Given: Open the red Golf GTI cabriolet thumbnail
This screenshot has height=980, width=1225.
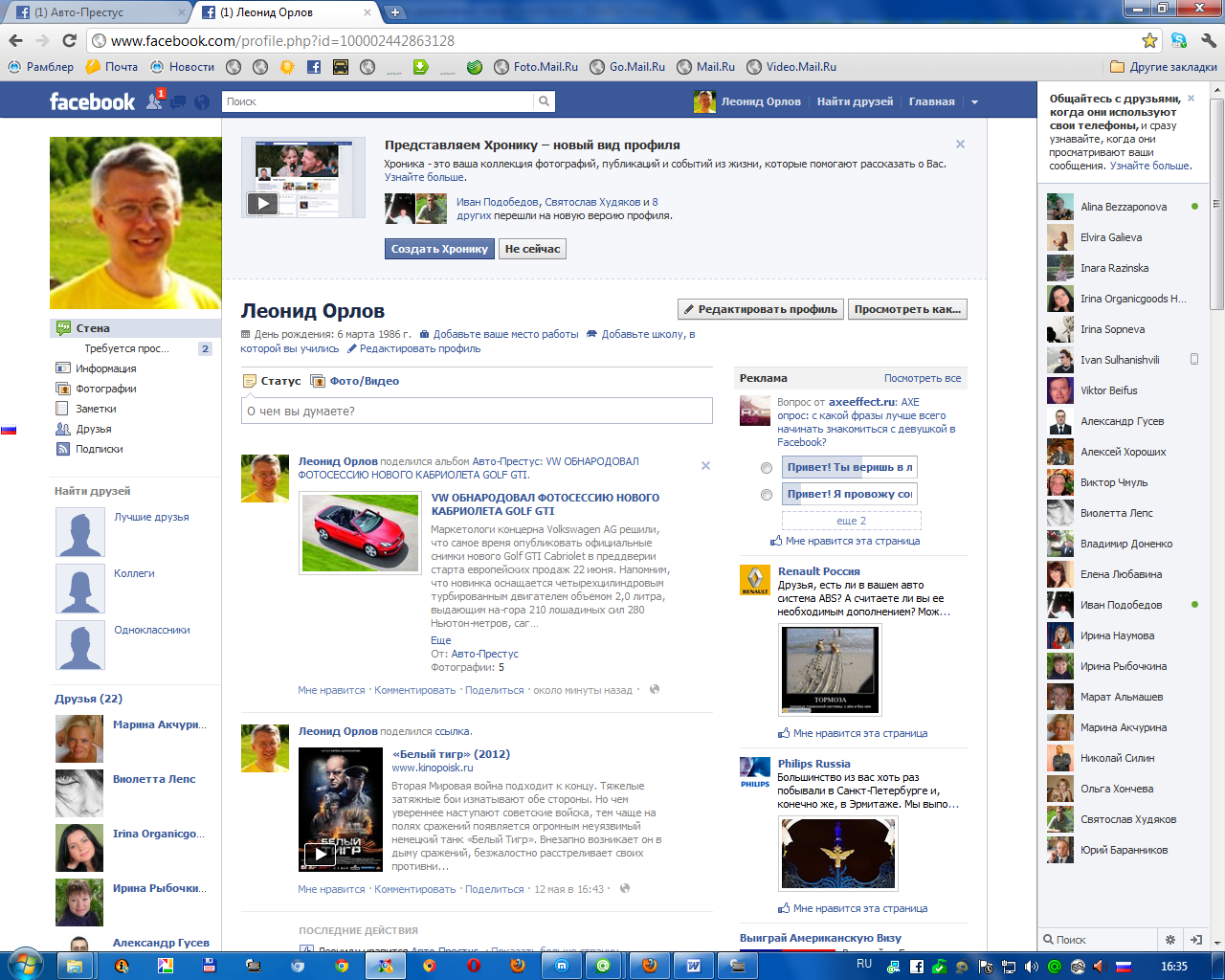Looking at the screenshot, I should pos(360,533).
